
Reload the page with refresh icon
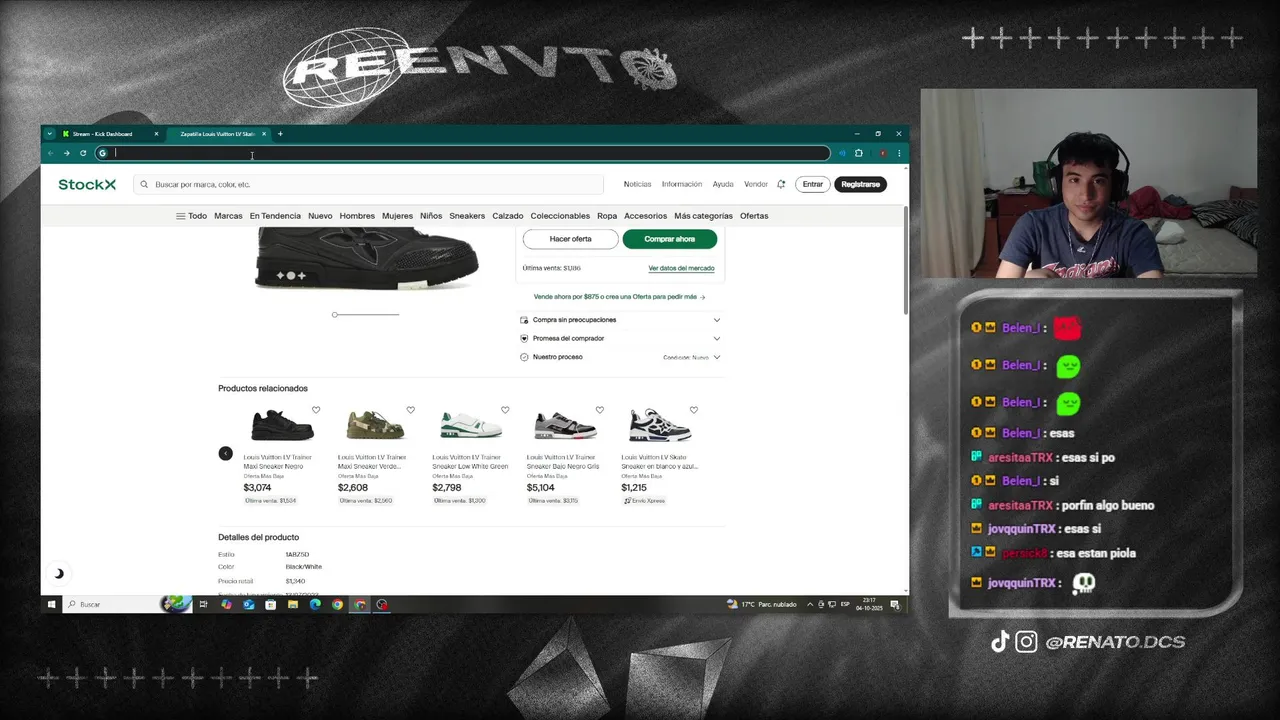(83, 153)
